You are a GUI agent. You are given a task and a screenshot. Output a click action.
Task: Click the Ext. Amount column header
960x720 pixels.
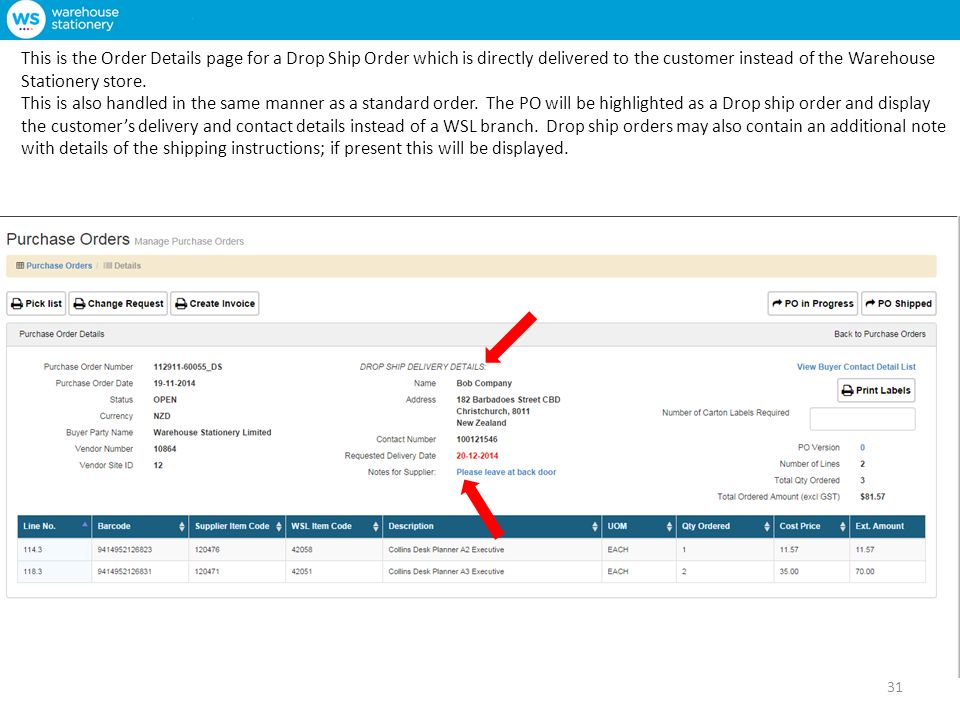click(x=888, y=527)
